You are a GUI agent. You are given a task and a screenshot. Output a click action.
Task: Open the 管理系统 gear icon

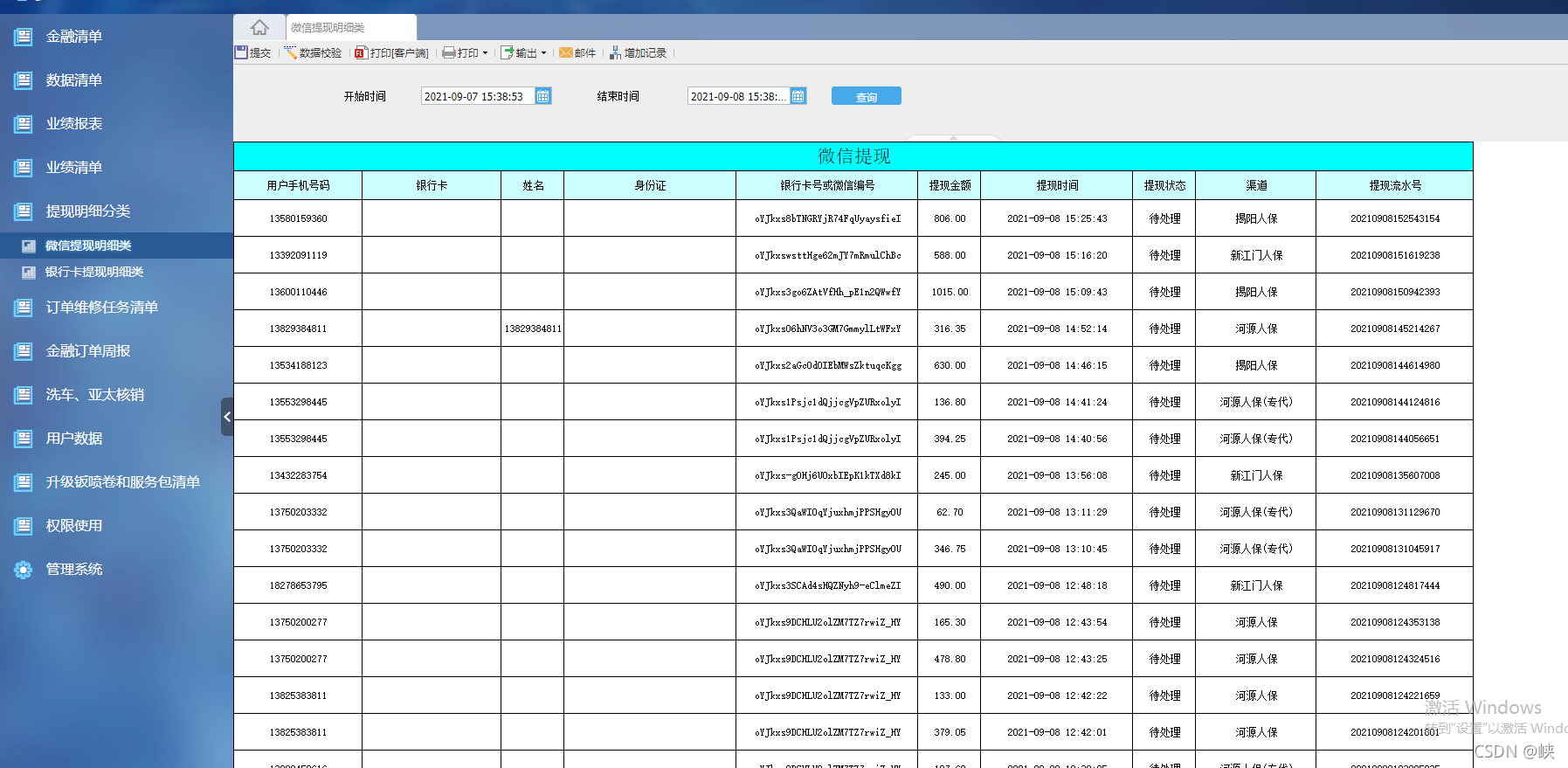coord(24,570)
